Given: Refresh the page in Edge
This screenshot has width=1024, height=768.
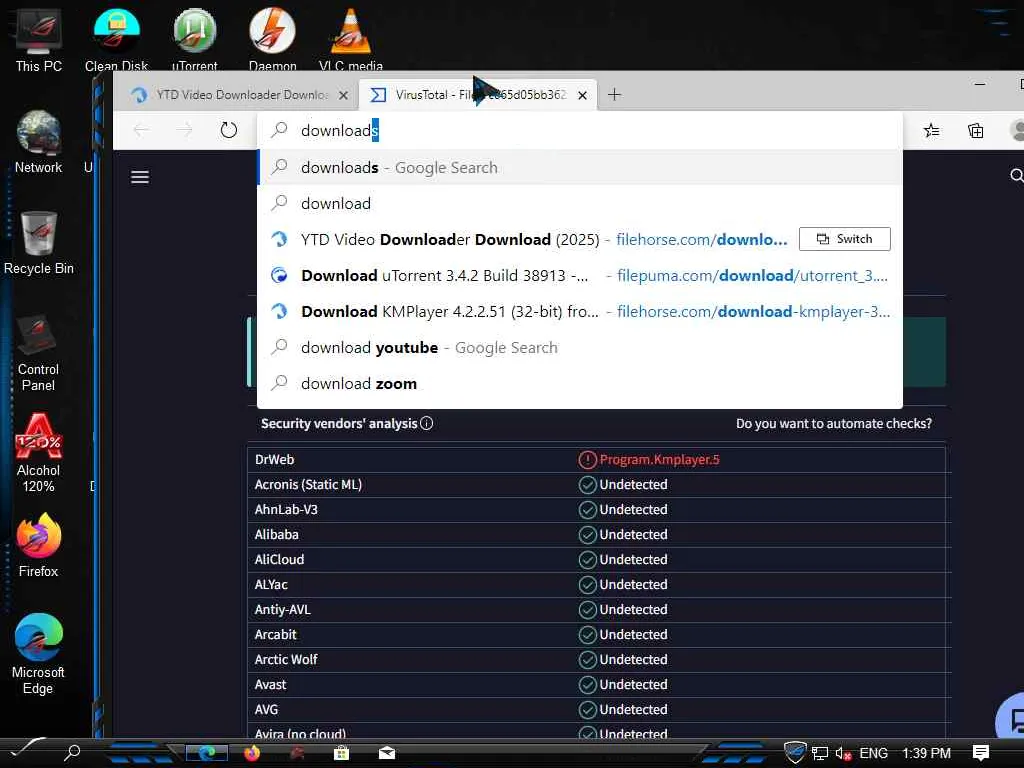Looking at the screenshot, I should pos(229,130).
